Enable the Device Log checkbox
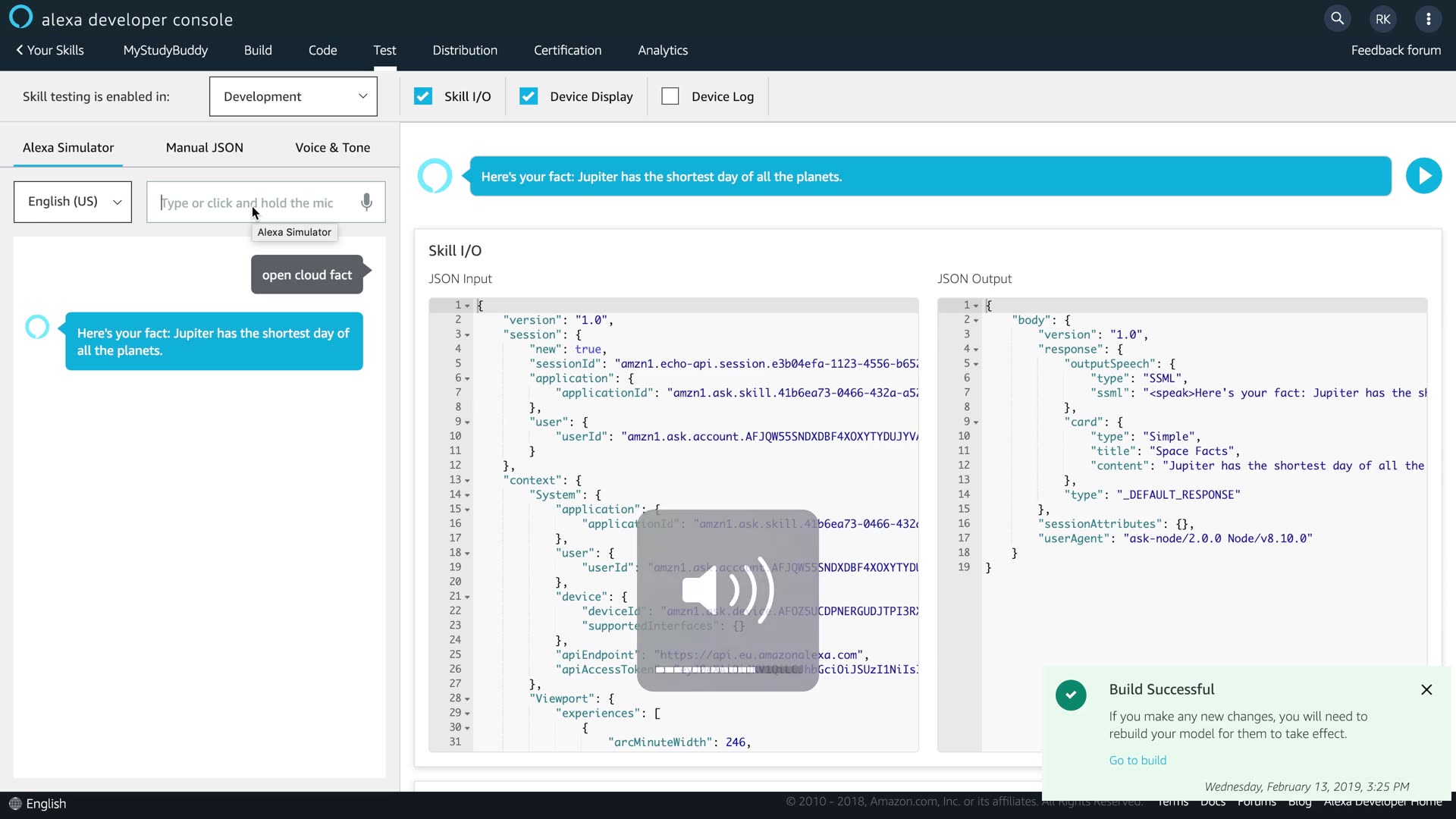Viewport: 1456px width, 819px height. [x=670, y=96]
